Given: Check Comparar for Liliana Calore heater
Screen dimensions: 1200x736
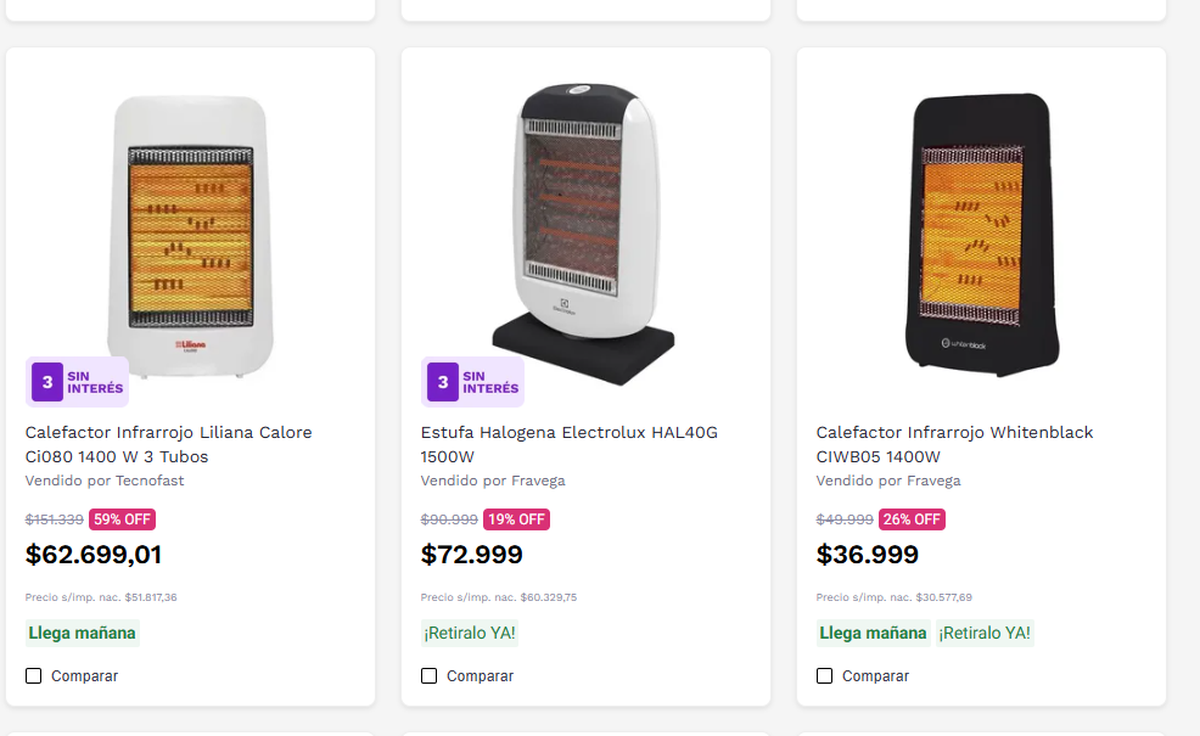Looking at the screenshot, I should click(x=34, y=676).
